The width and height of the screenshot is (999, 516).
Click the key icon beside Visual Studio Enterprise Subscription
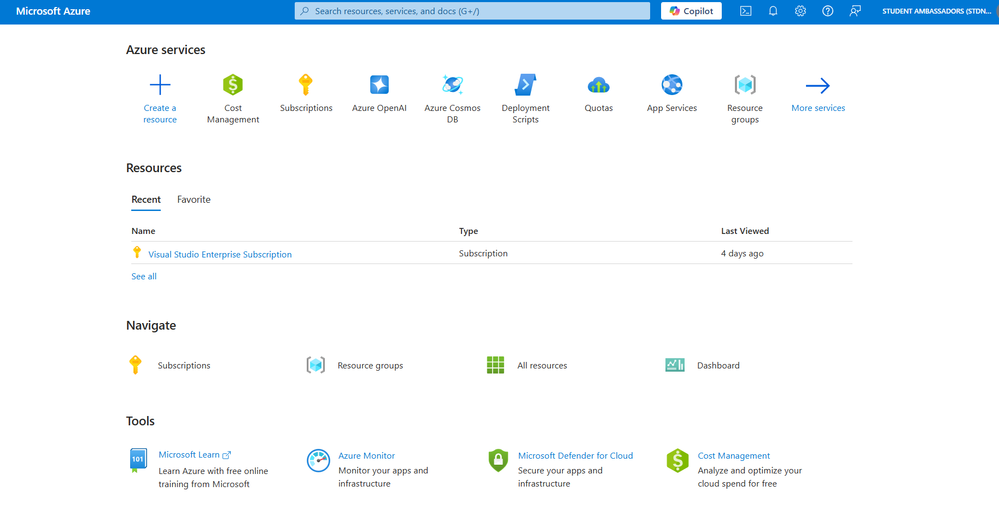click(136, 253)
